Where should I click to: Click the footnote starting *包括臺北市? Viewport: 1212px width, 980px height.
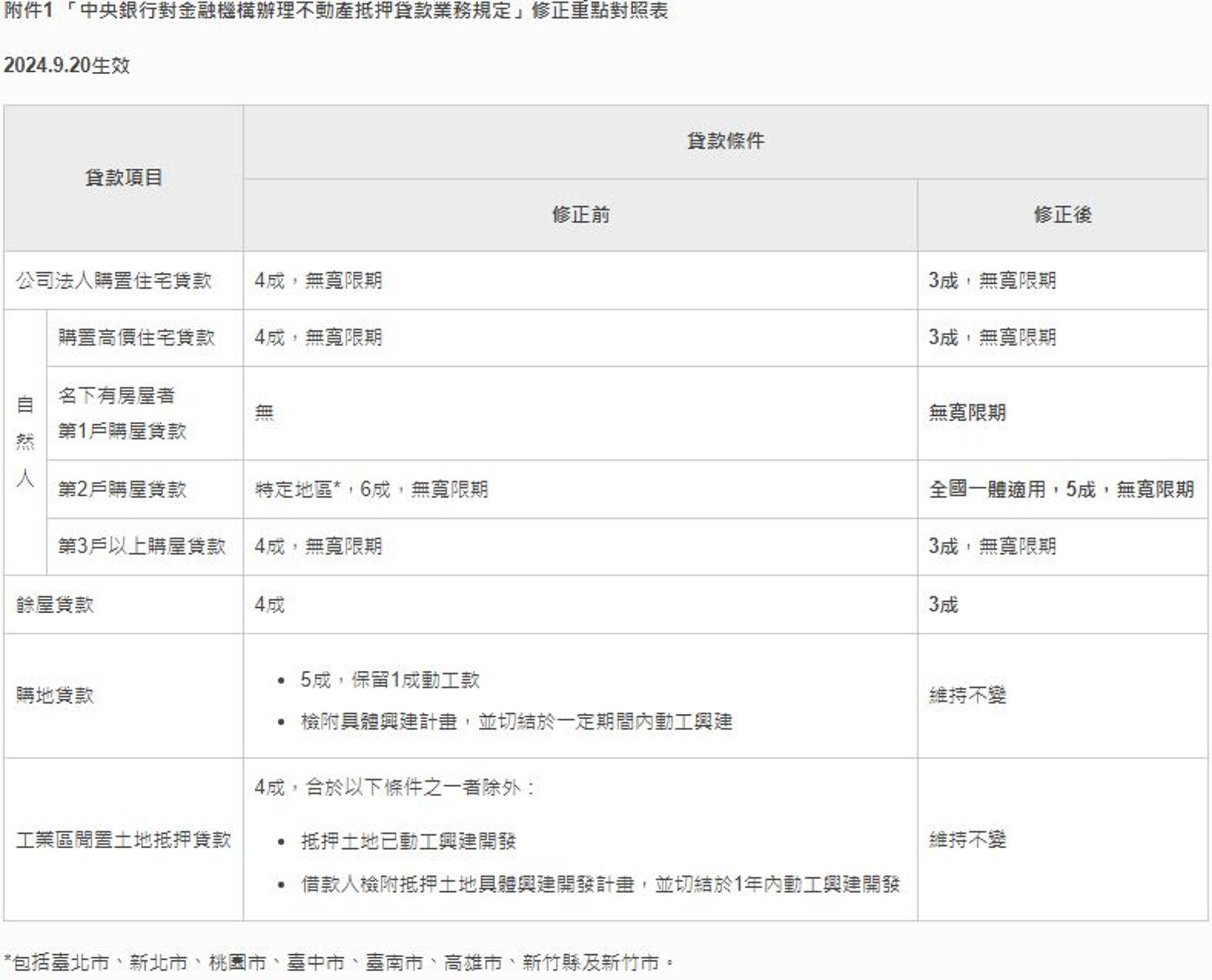(338, 962)
